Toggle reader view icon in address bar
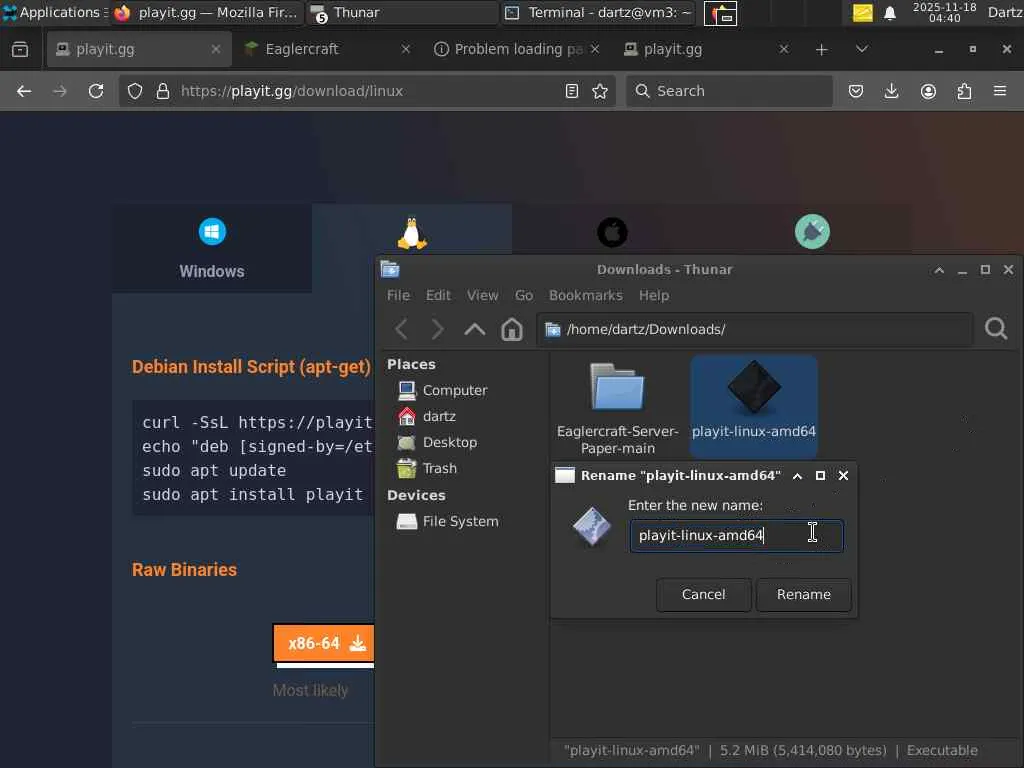Image resolution: width=1024 pixels, height=768 pixels. tap(572, 91)
